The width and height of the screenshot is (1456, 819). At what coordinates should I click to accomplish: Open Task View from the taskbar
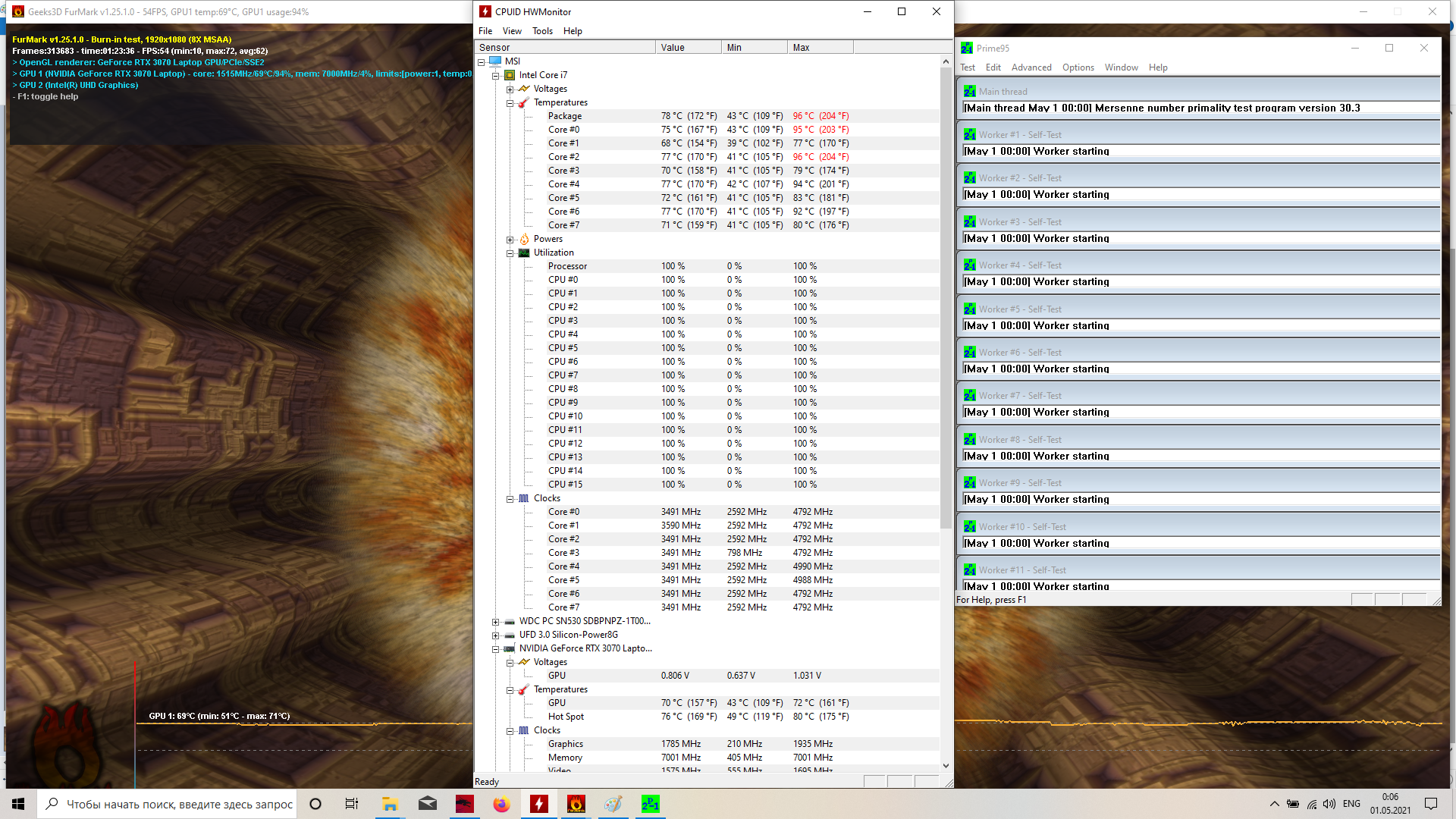(x=352, y=804)
